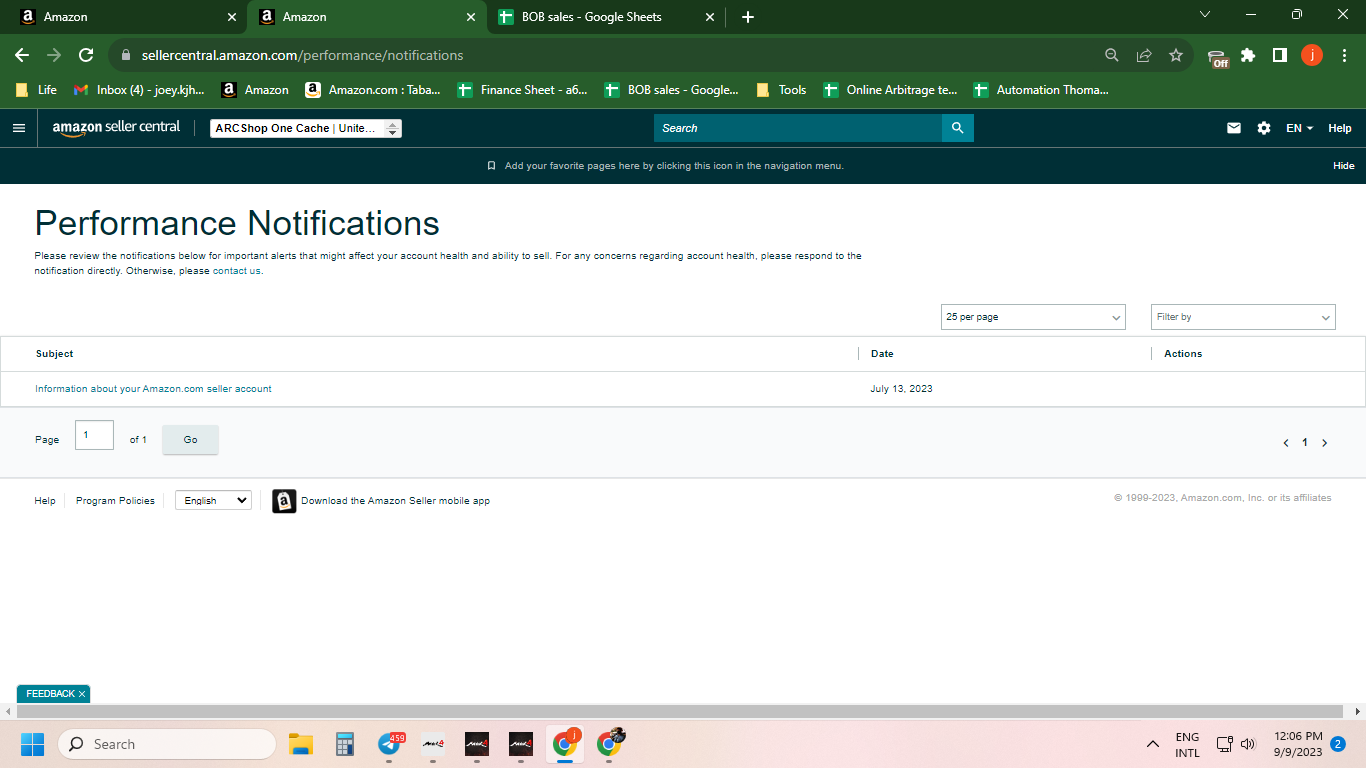Launch Calculator from the taskbar
The width and height of the screenshot is (1366, 768).
pyautogui.click(x=345, y=744)
